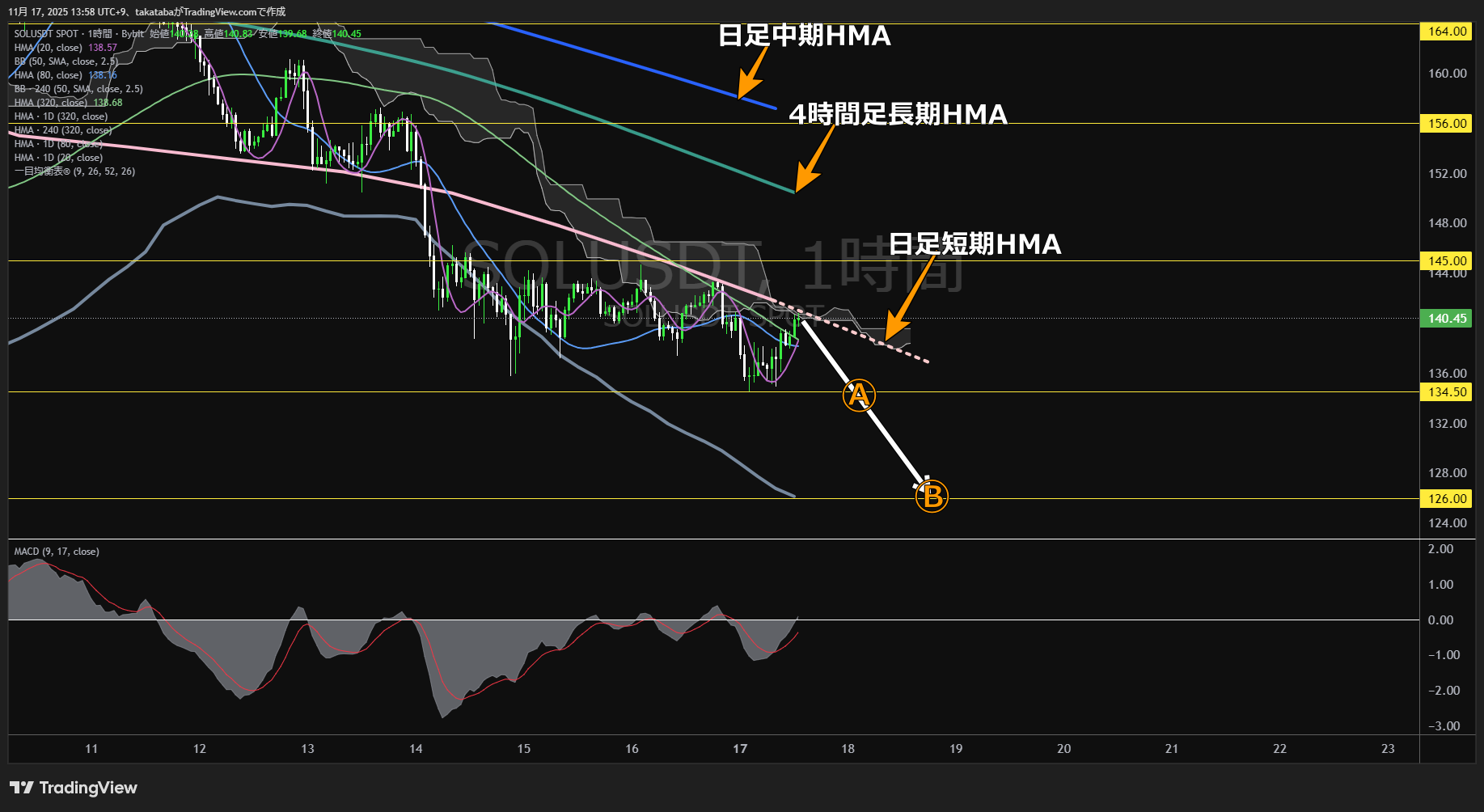
Task: Click date 22 on the time axis
Action: coord(1280,749)
